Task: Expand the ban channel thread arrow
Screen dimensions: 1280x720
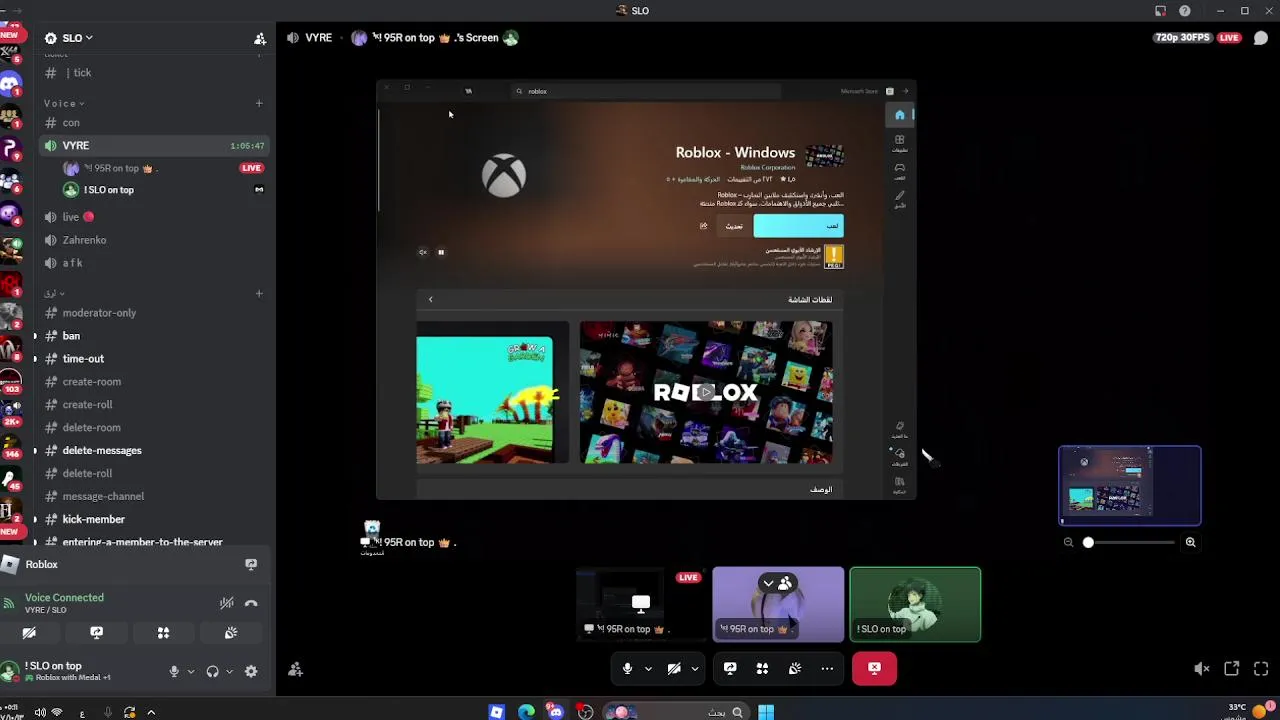Action: pos(35,336)
